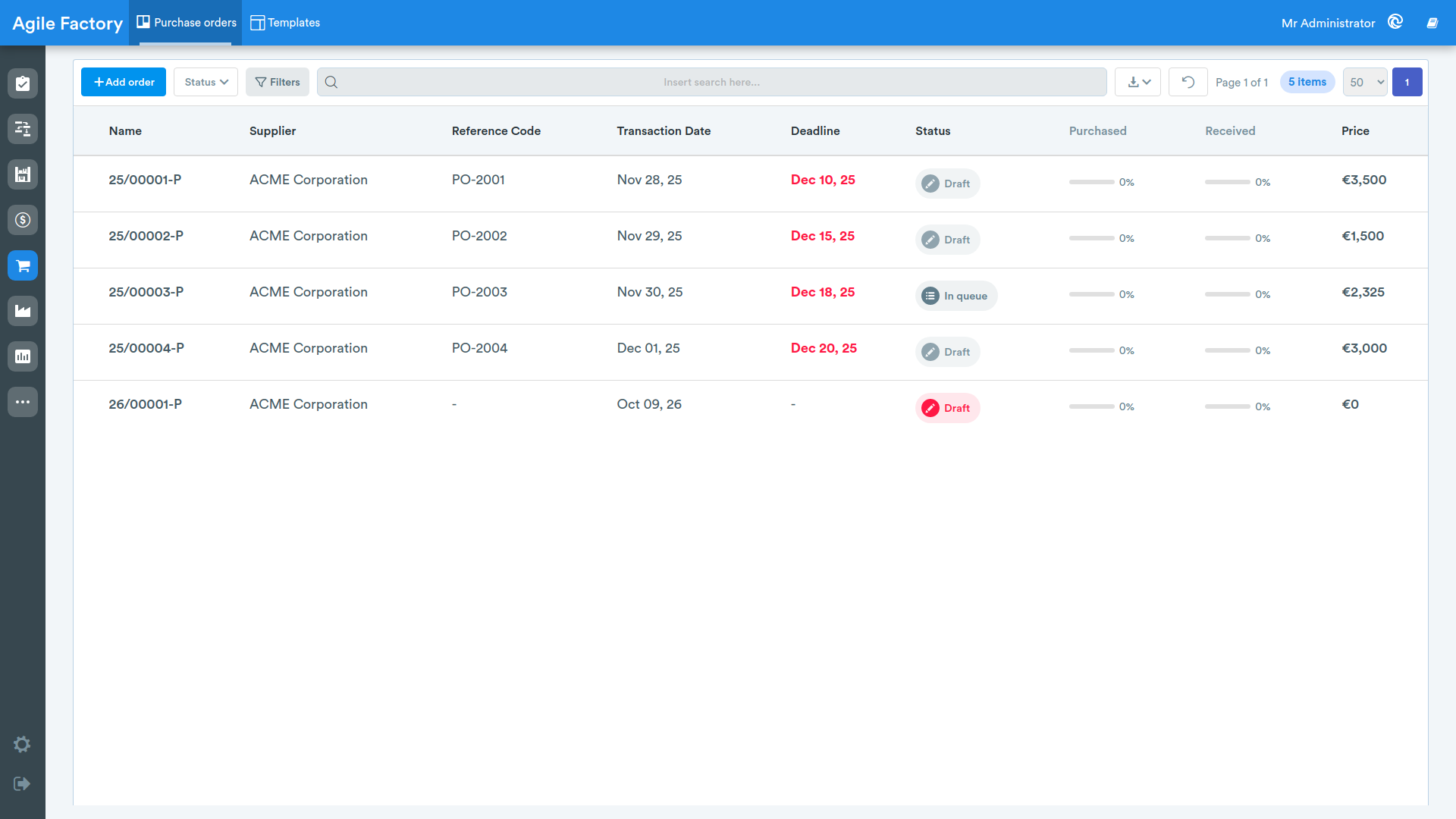Click the magnifier search icon
This screenshot has height=819, width=1456.
[x=331, y=82]
